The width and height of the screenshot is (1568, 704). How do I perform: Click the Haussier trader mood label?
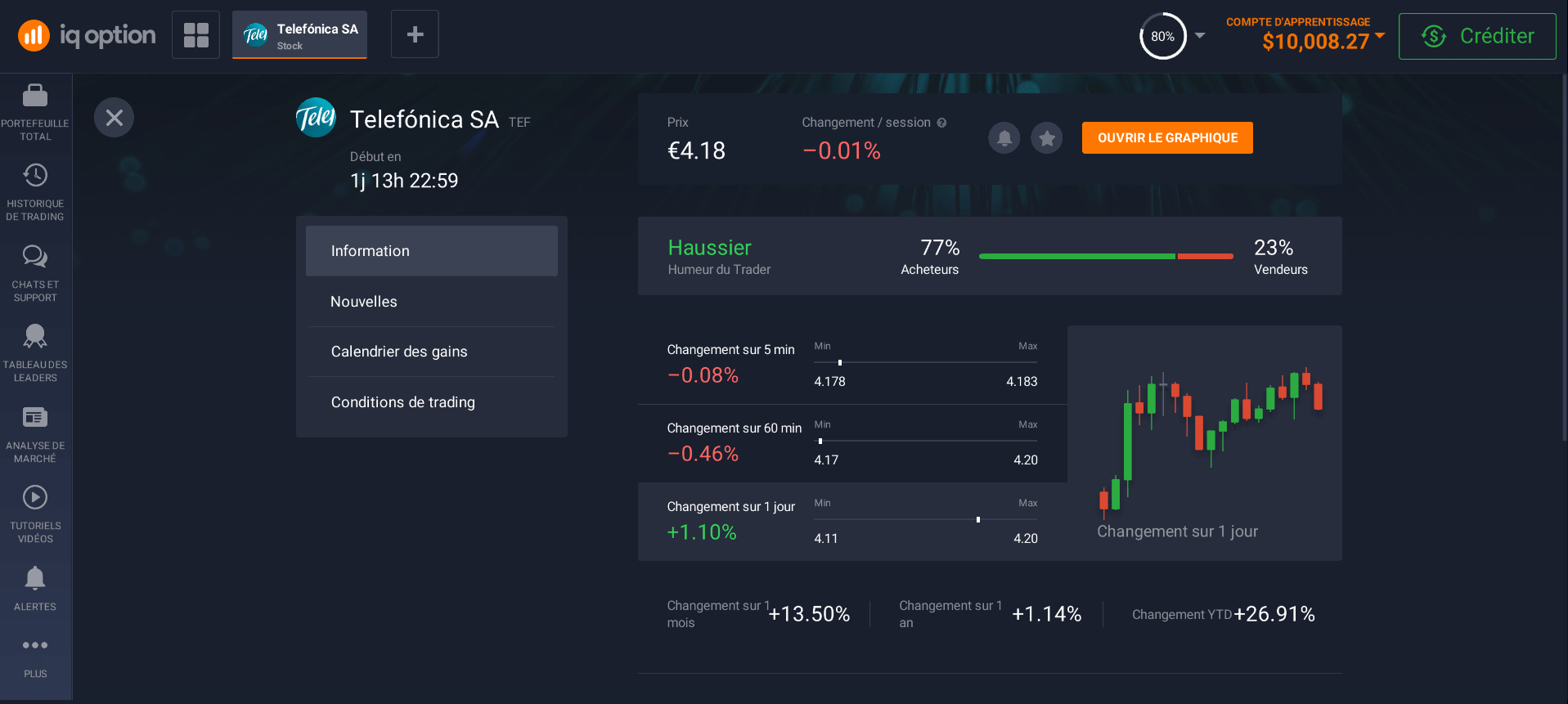pyautogui.click(x=709, y=248)
